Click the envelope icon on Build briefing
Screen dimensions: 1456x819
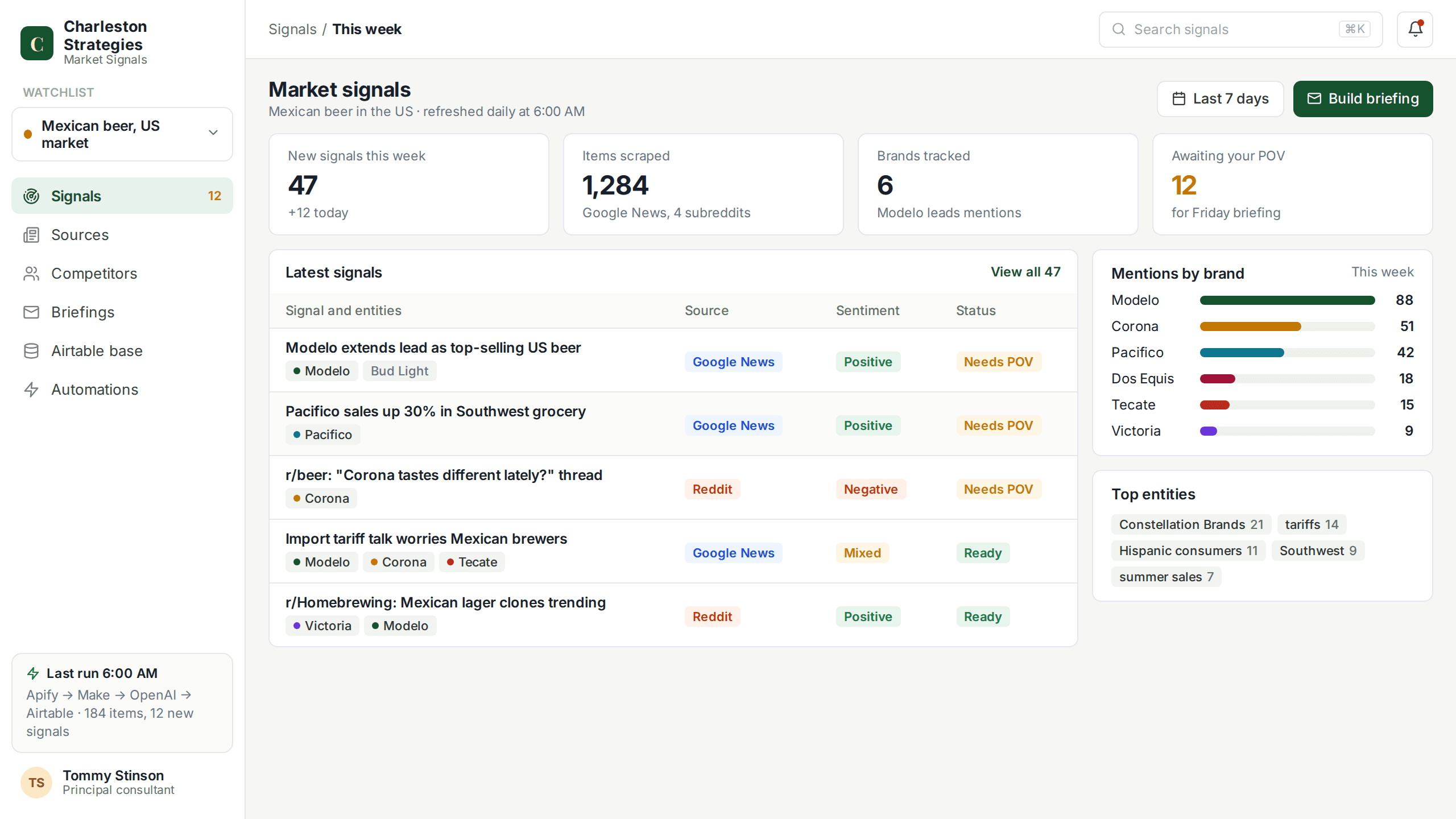pyautogui.click(x=1314, y=99)
